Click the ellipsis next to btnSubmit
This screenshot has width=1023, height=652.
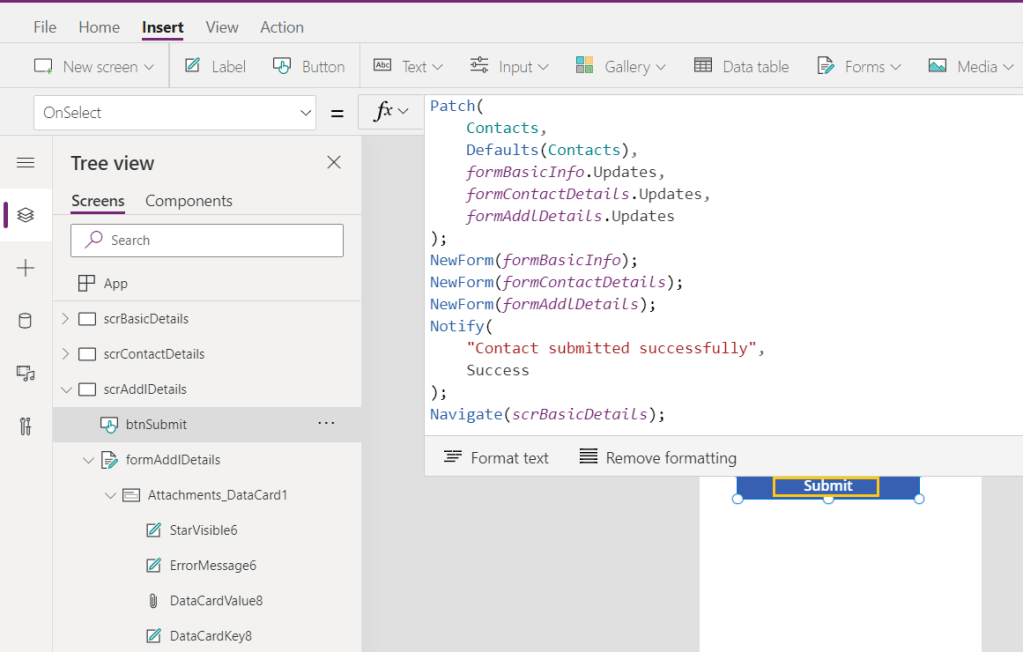[326, 424]
